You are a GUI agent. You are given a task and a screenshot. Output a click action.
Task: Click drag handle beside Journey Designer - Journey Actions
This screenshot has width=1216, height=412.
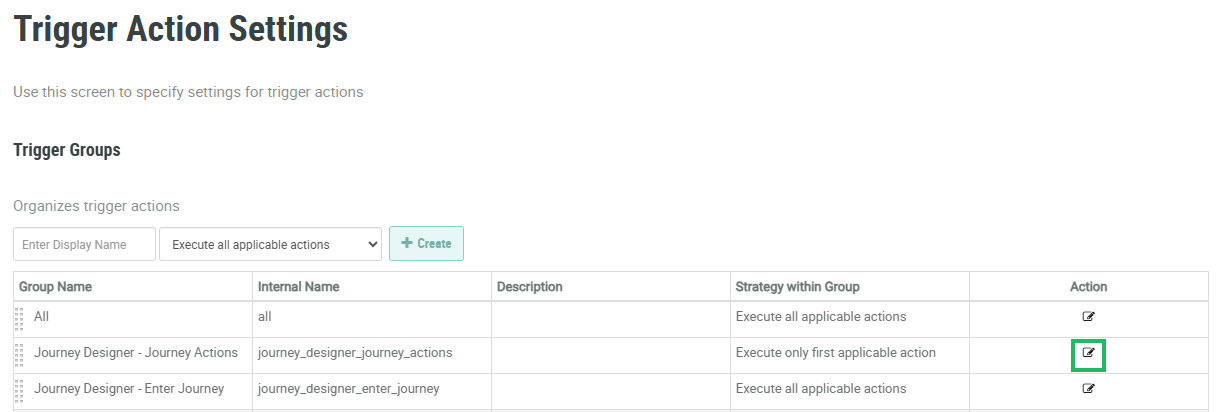(19, 354)
